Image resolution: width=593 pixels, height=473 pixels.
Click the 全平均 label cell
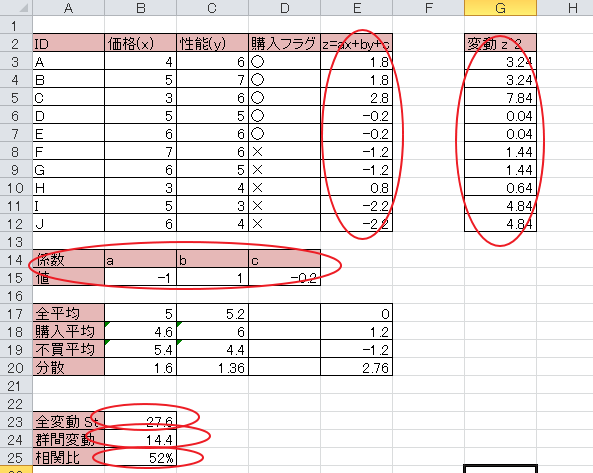68,313
